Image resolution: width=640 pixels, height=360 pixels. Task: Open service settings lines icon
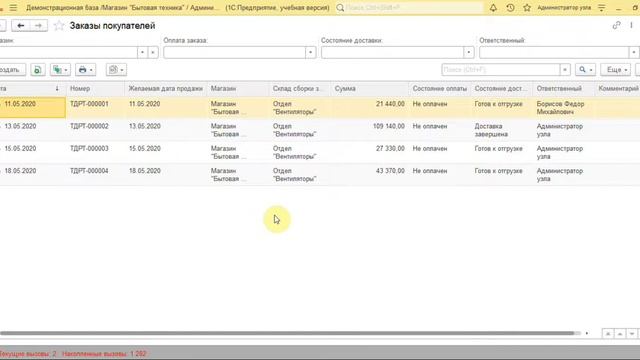[x=602, y=8]
